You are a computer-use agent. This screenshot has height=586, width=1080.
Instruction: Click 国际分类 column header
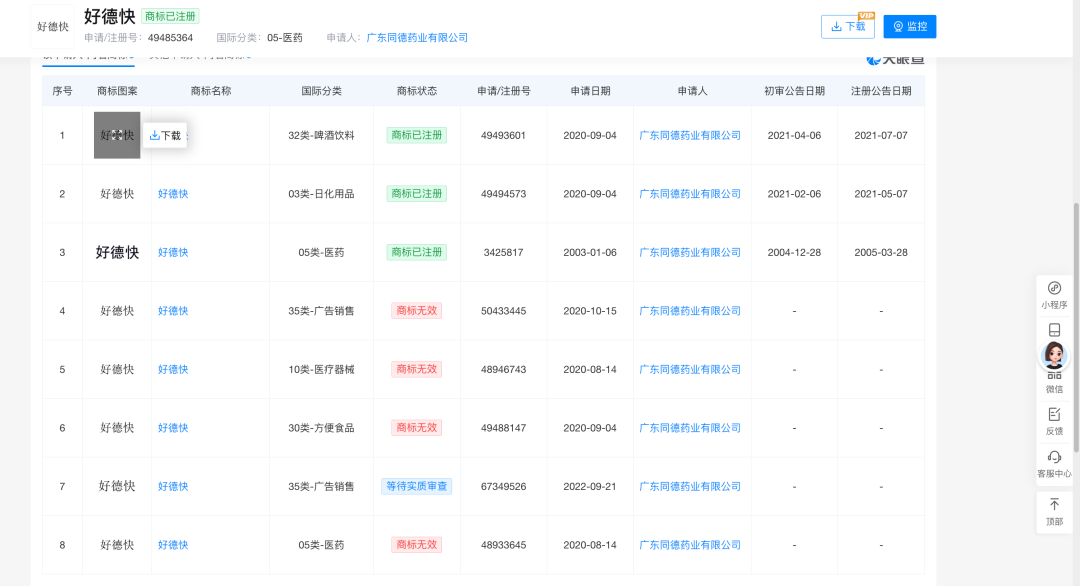pyautogui.click(x=322, y=91)
